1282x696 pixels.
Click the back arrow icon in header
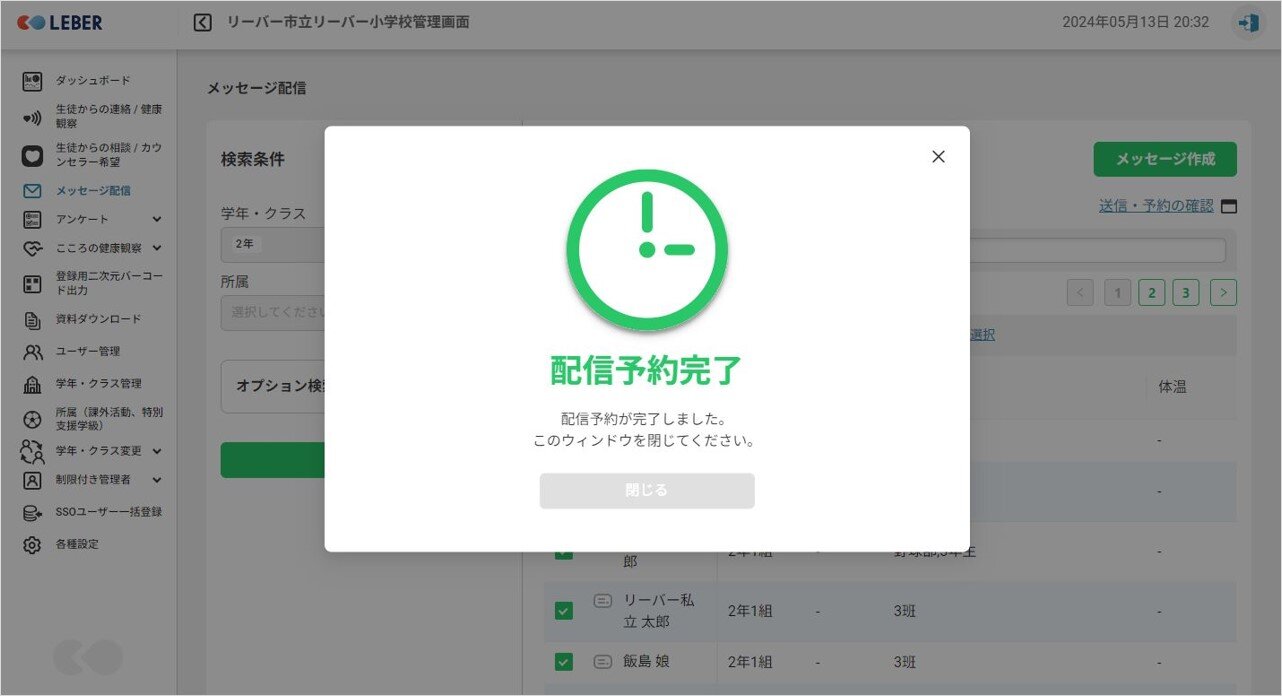coord(203,22)
